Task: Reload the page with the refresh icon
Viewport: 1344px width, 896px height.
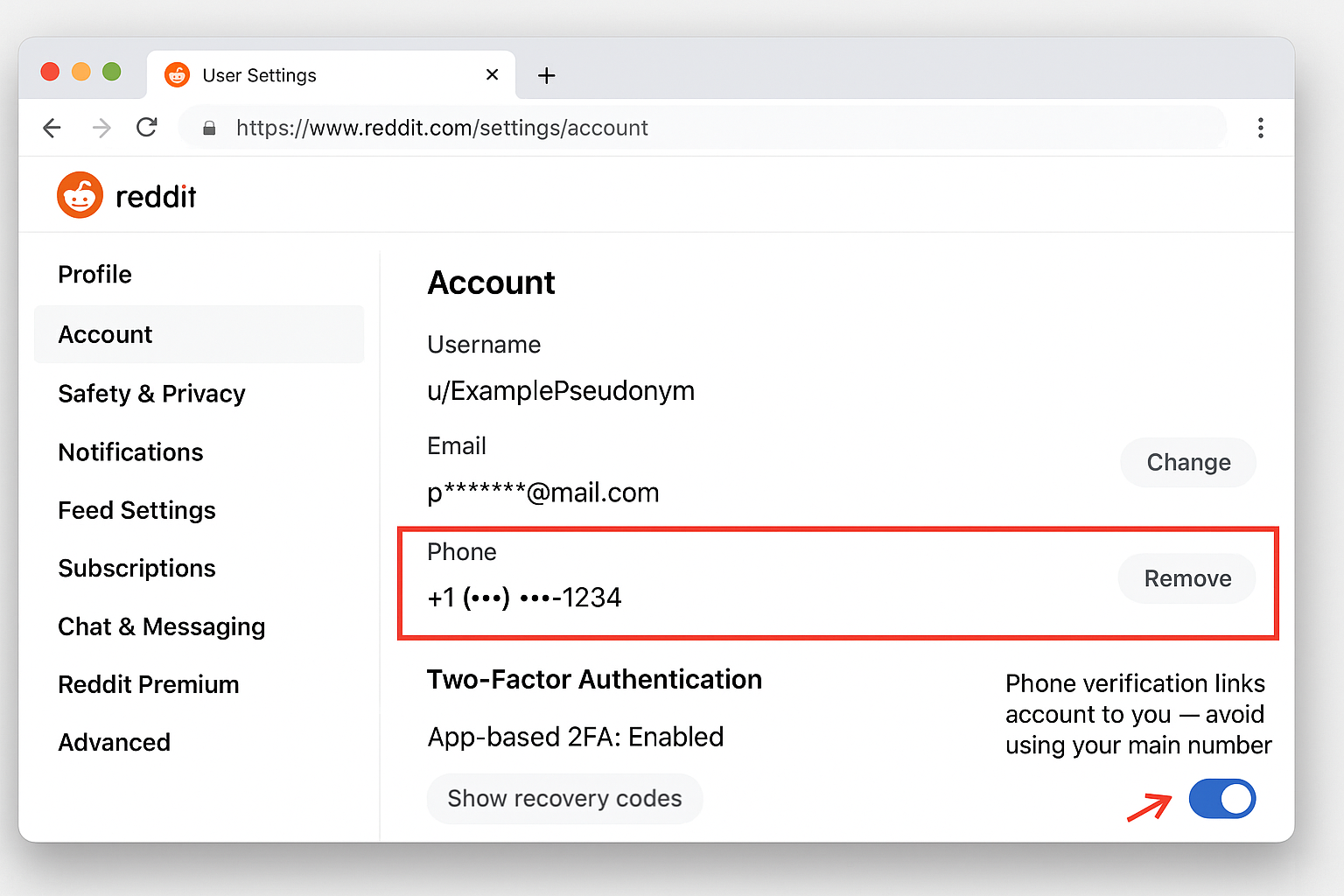Action: tap(147, 128)
